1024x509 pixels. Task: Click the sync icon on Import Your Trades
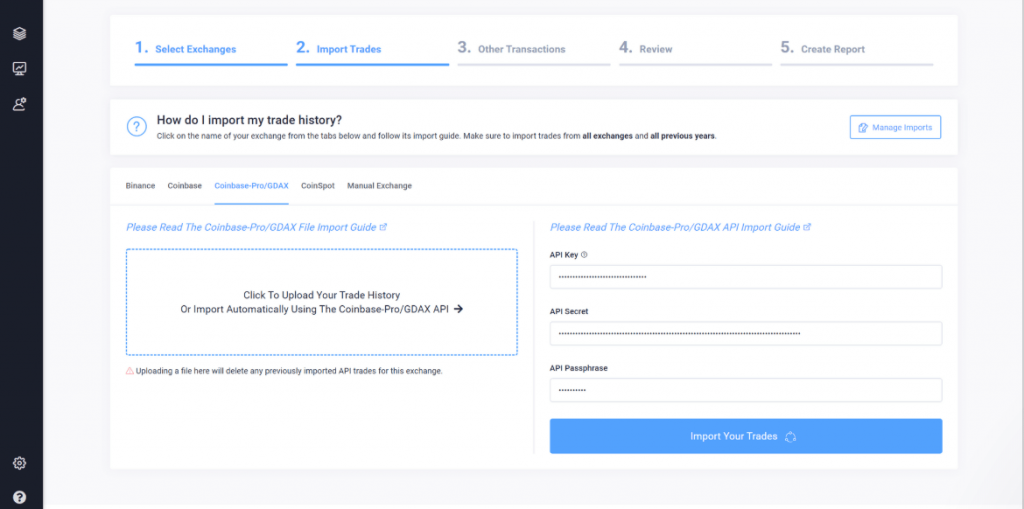point(791,436)
